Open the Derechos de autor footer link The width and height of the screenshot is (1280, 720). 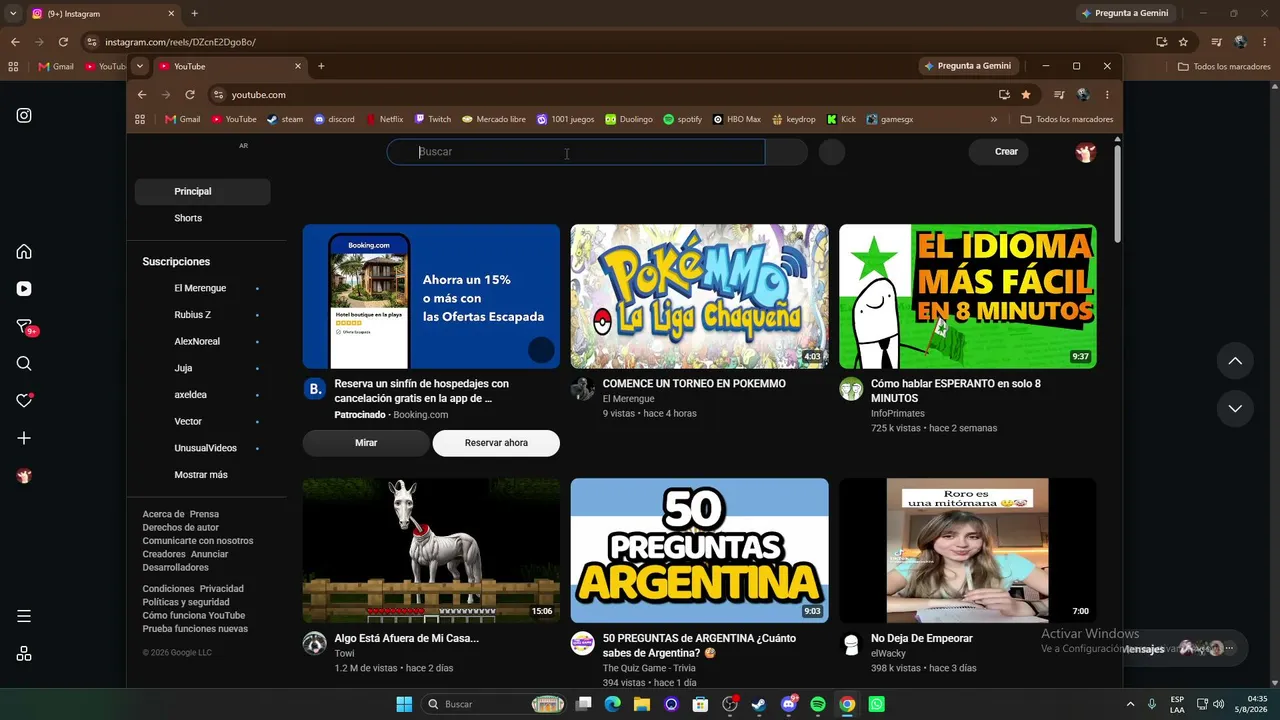click(181, 528)
